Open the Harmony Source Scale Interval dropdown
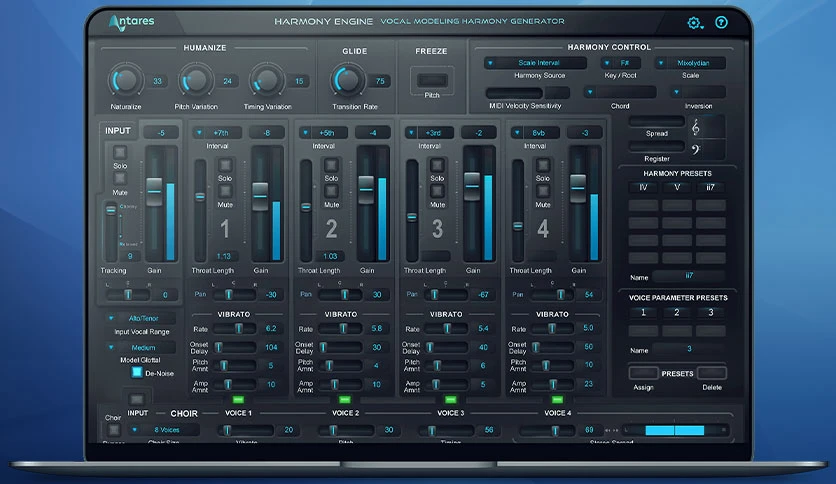Screen dimensions: 836x484 coord(535,63)
